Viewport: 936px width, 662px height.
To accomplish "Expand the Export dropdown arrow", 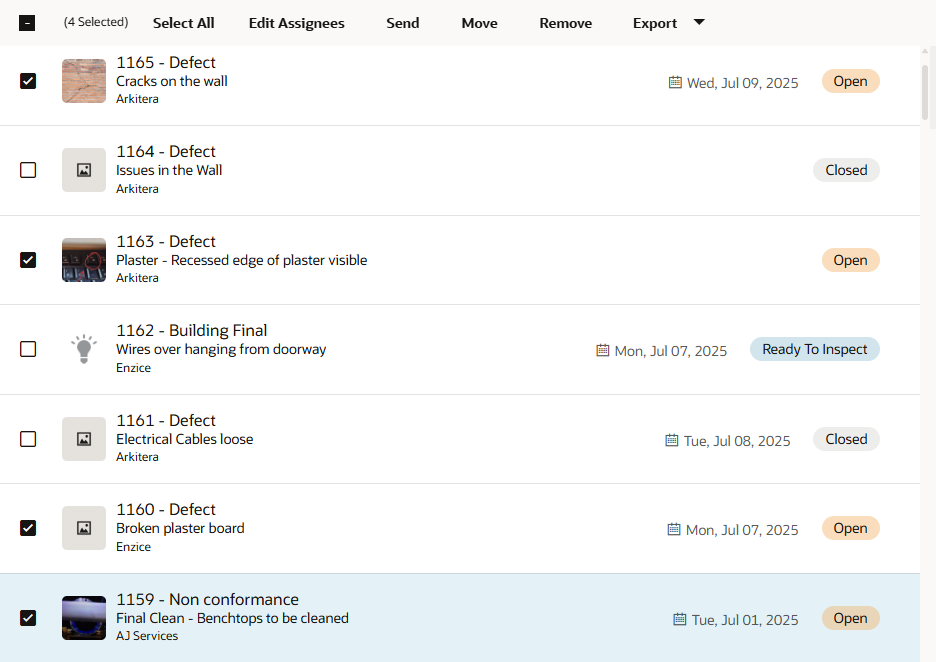I will [x=699, y=22].
